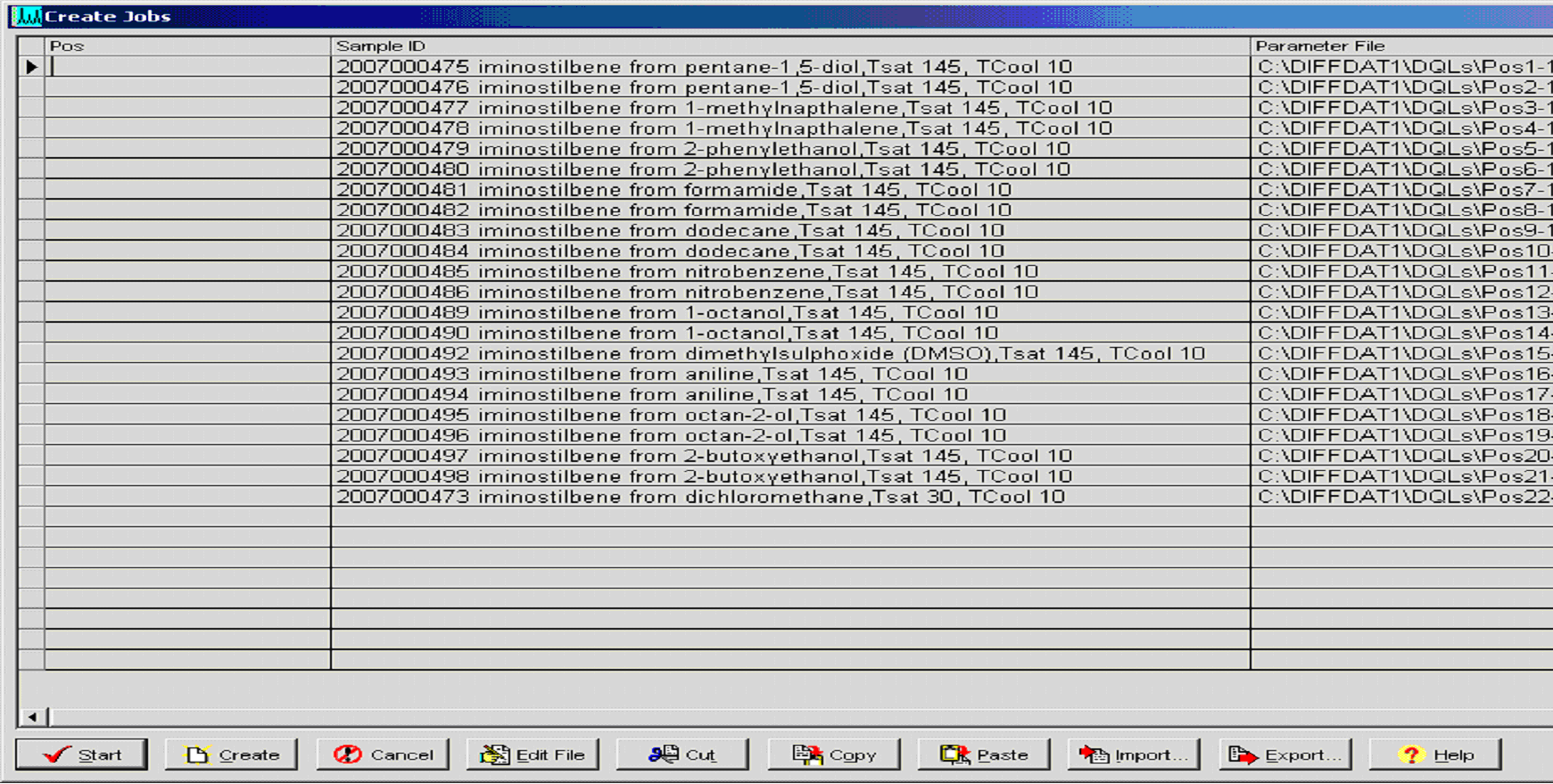The height and width of the screenshot is (784, 1553).
Task: Select sample 2007000496 octan-2-ol cell
Action: pos(790,436)
